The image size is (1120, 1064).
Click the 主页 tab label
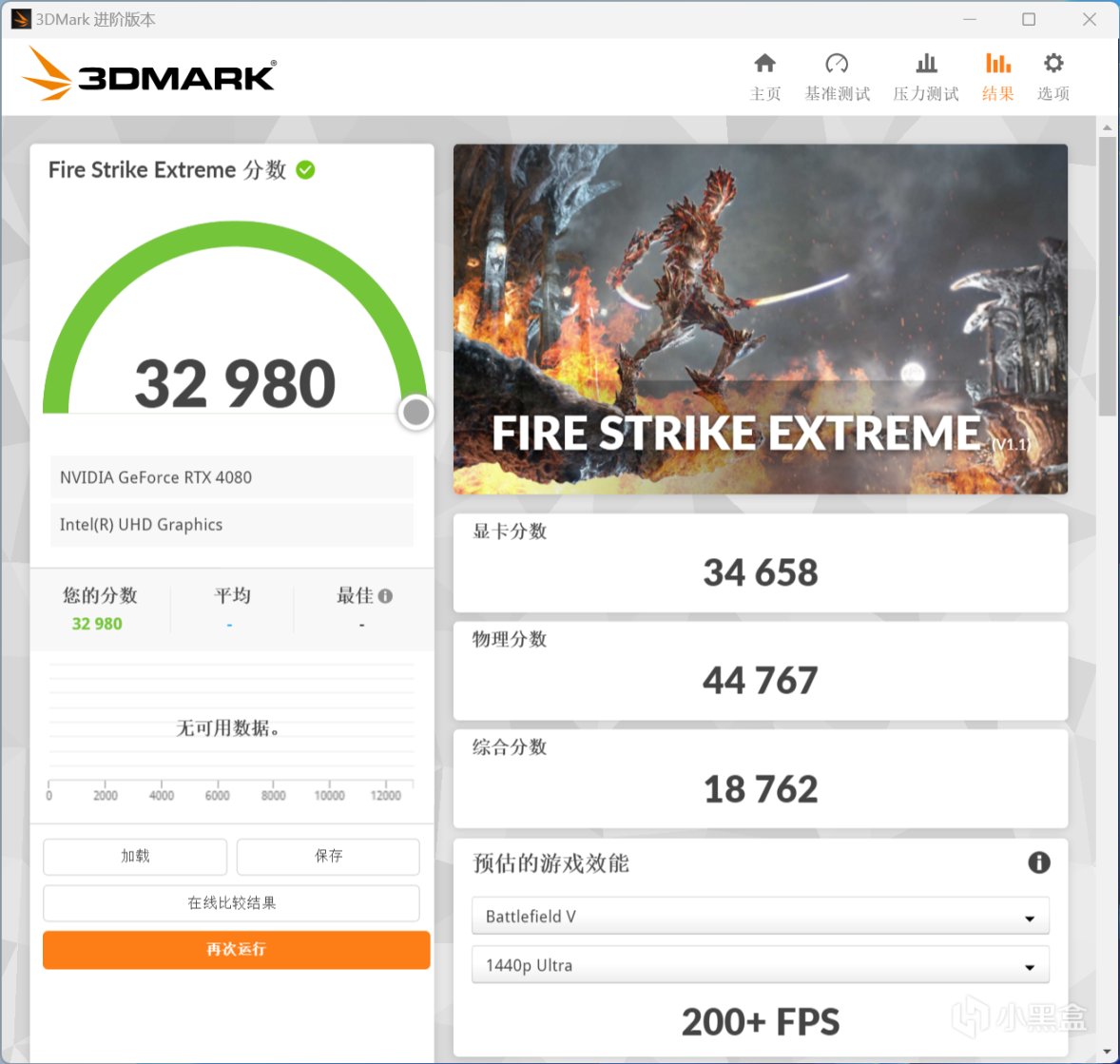click(x=765, y=93)
